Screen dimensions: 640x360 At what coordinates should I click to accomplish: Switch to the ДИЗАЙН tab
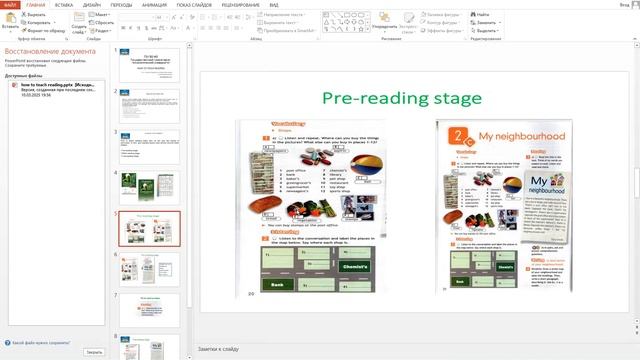[x=92, y=5]
